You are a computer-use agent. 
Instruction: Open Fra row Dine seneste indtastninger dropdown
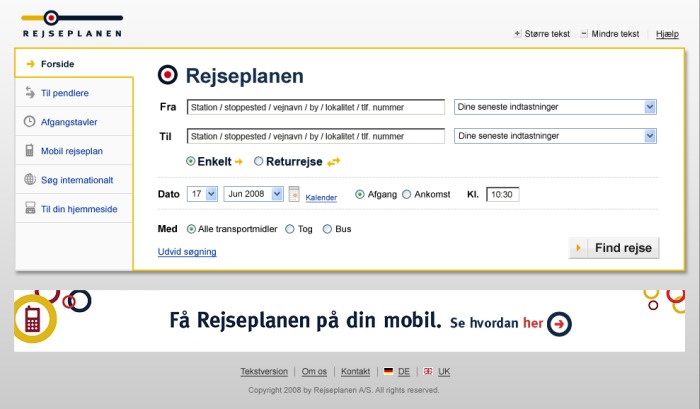point(555,107)
